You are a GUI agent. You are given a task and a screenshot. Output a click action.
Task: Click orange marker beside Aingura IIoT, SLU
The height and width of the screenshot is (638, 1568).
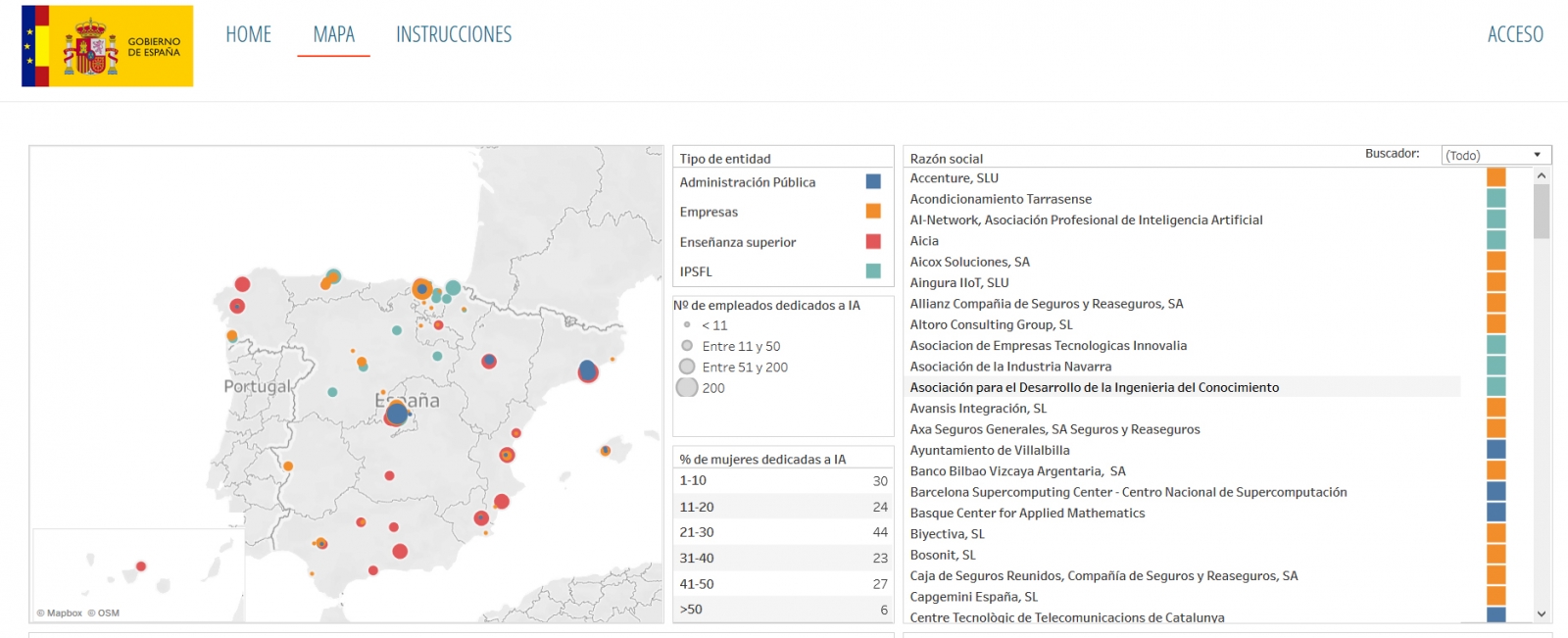point(1496,282)
